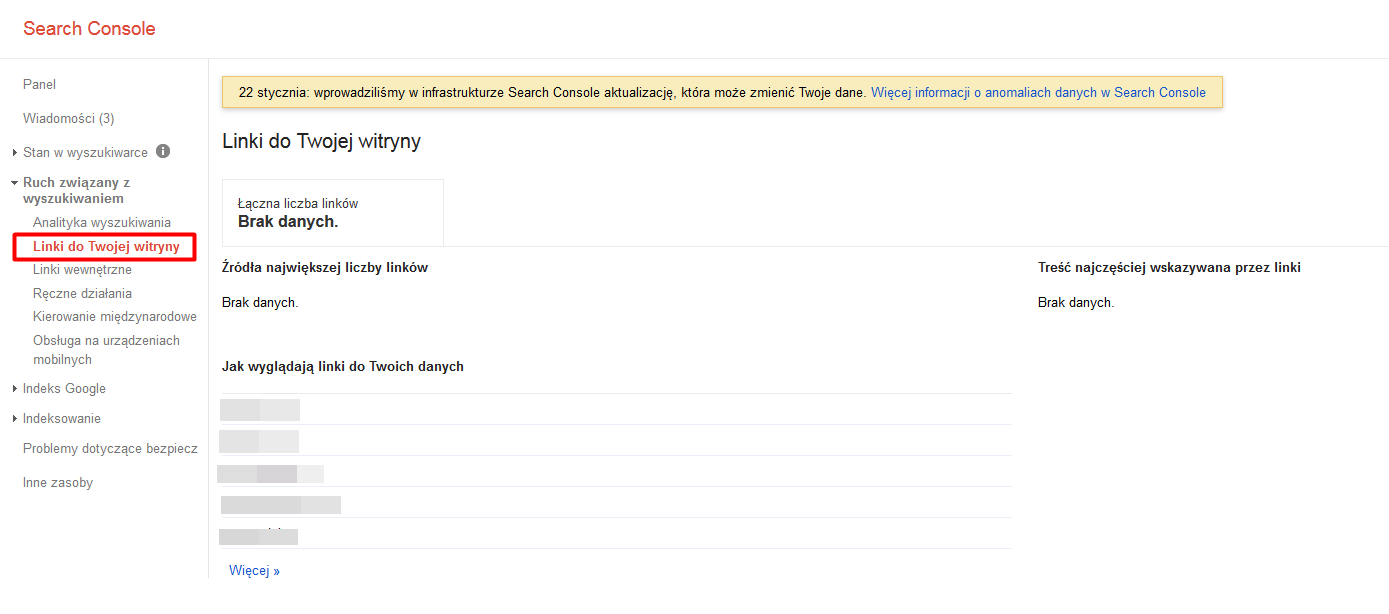Click the Więcej » link
The width and height of the screenshot is (1389, 614).
254,570
